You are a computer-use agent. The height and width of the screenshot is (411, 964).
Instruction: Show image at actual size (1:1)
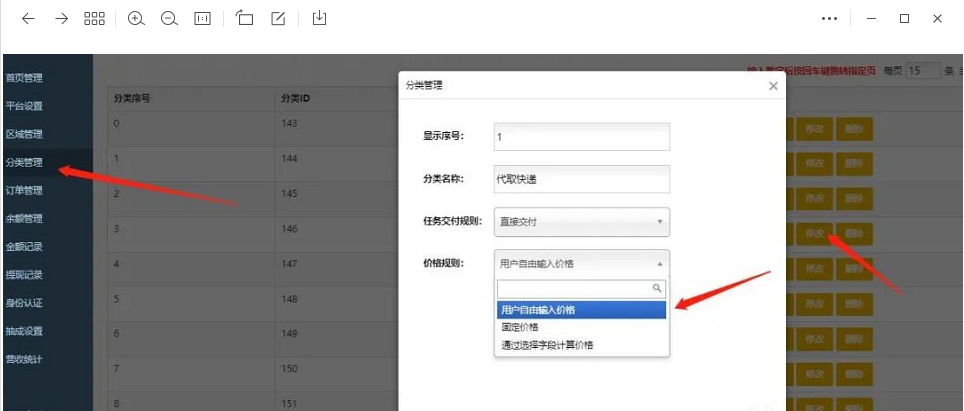pyautogui.click(x=202, y=19)
